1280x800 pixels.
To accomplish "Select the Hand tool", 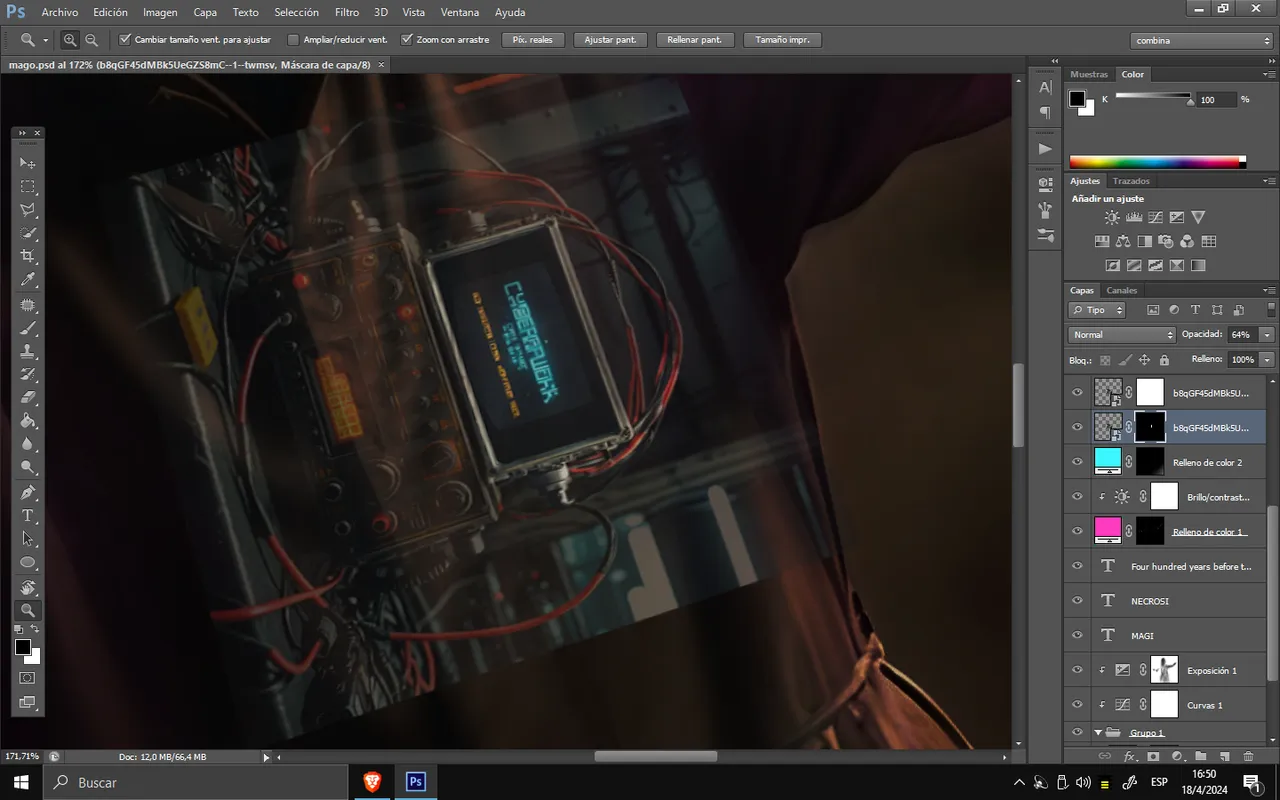I will click(28, 586).
